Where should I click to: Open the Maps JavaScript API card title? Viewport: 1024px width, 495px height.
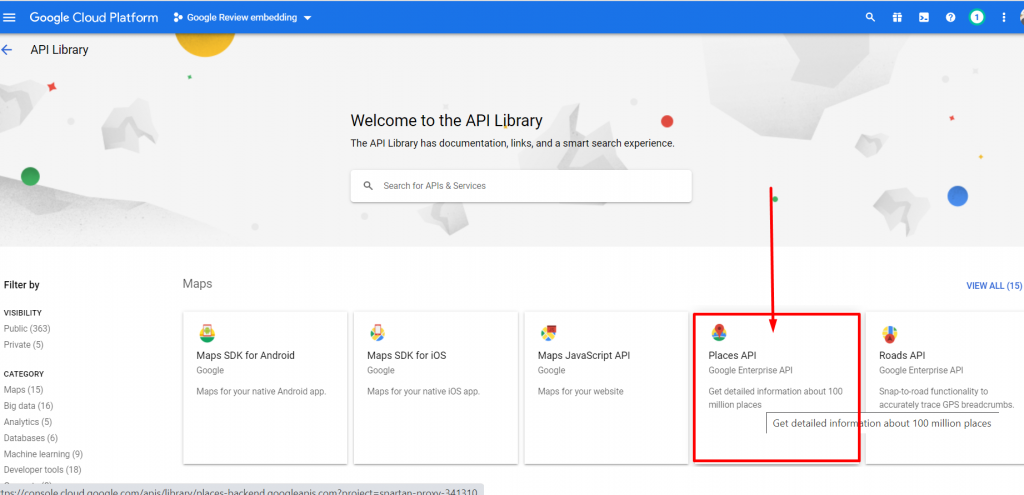click(584, 356)
